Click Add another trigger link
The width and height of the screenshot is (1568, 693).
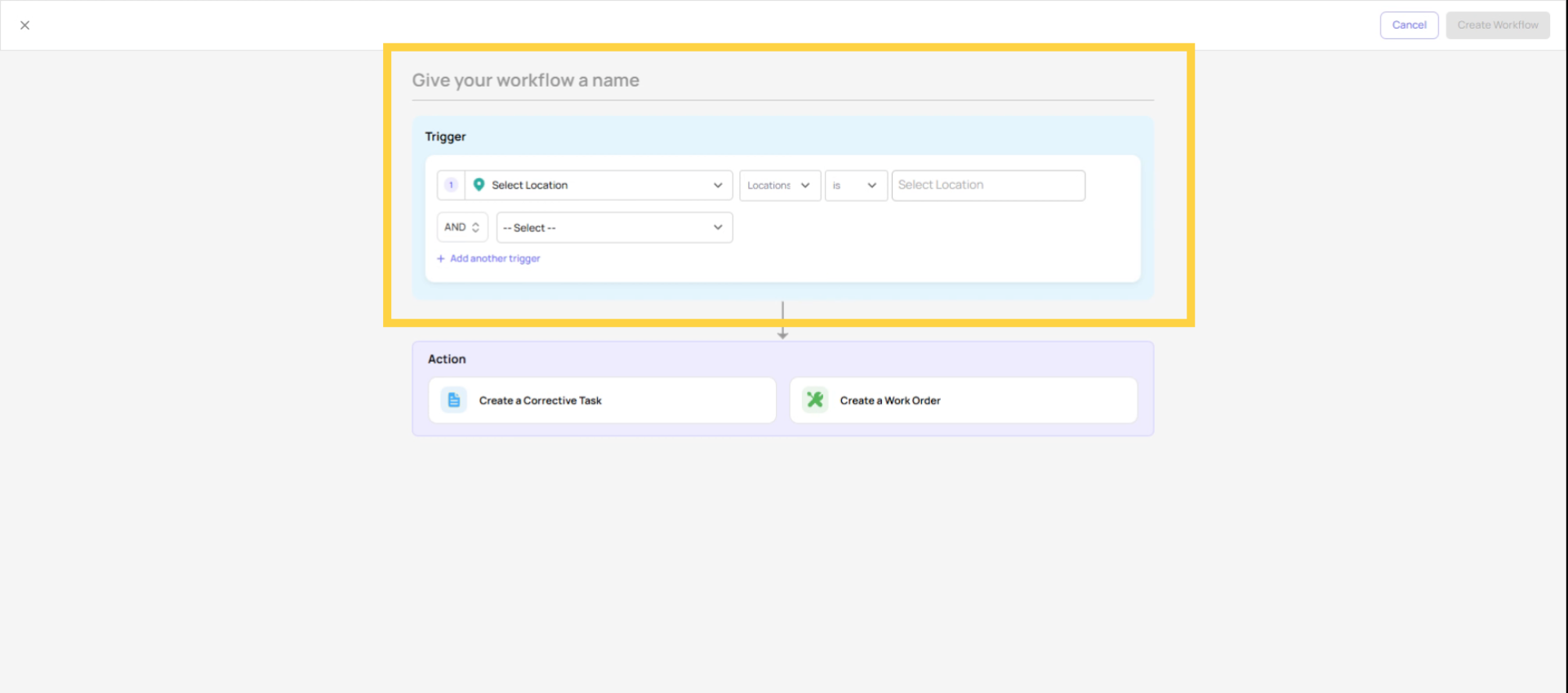point(495,258)
